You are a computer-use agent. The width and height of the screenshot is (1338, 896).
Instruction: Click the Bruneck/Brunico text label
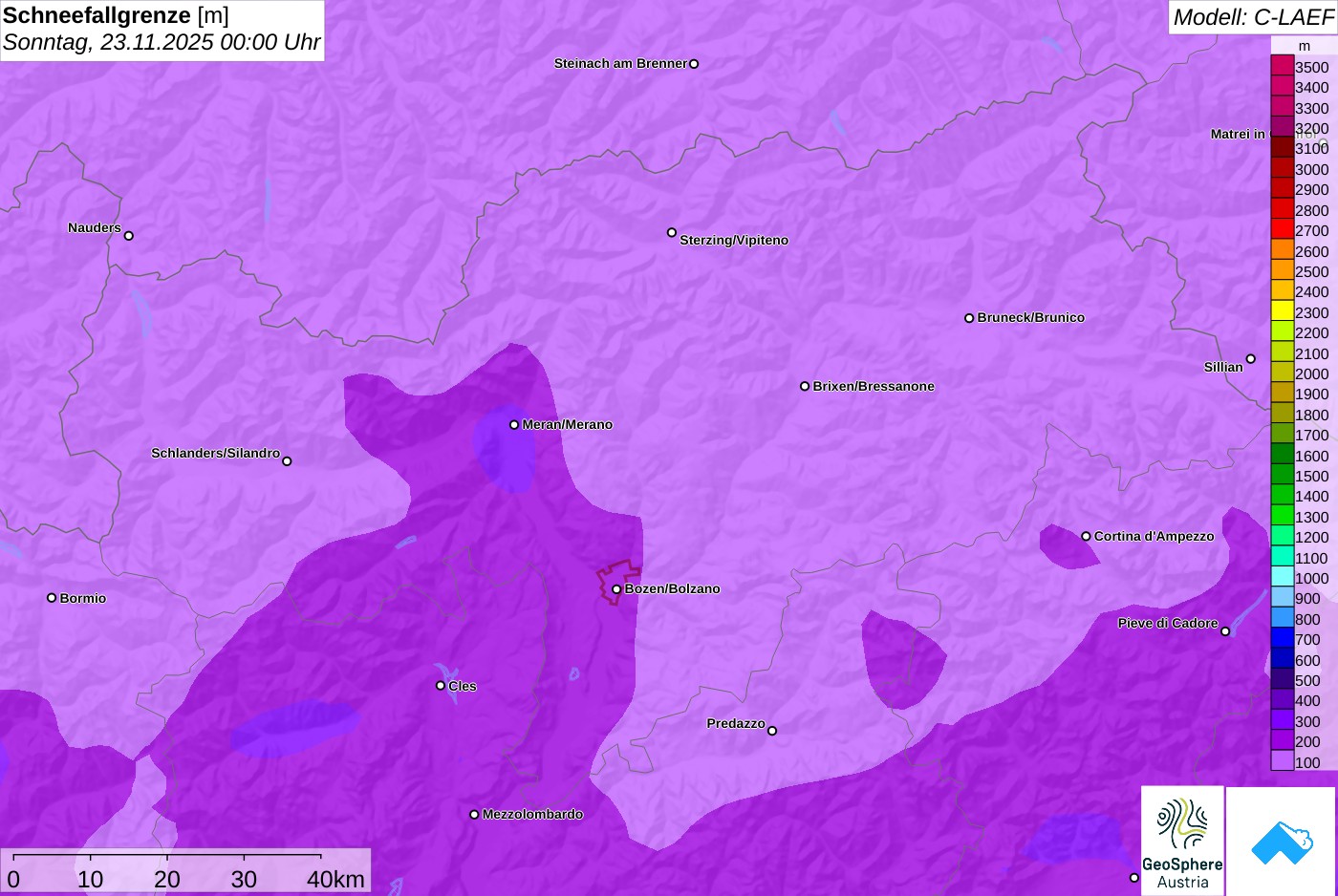[x=1031, y=317]
